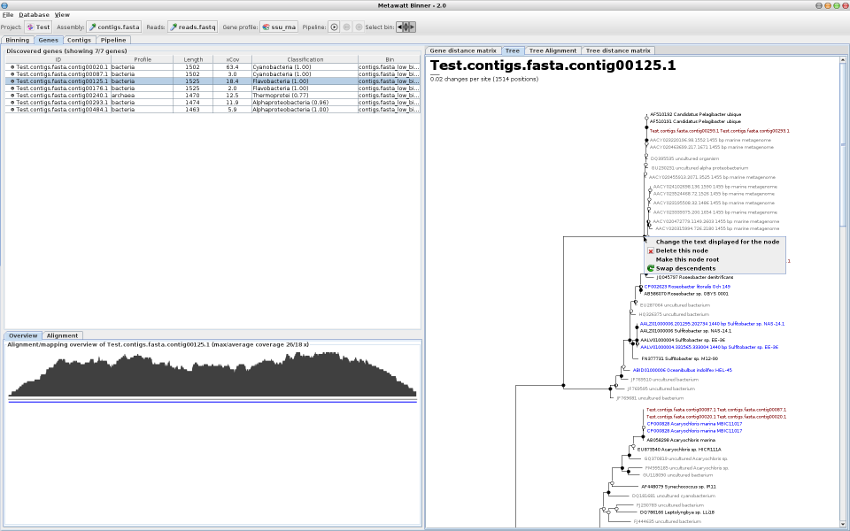Open the Alignment tab in lower panel
The width and height of the screenshot is (850, 531).
(62, 335)
